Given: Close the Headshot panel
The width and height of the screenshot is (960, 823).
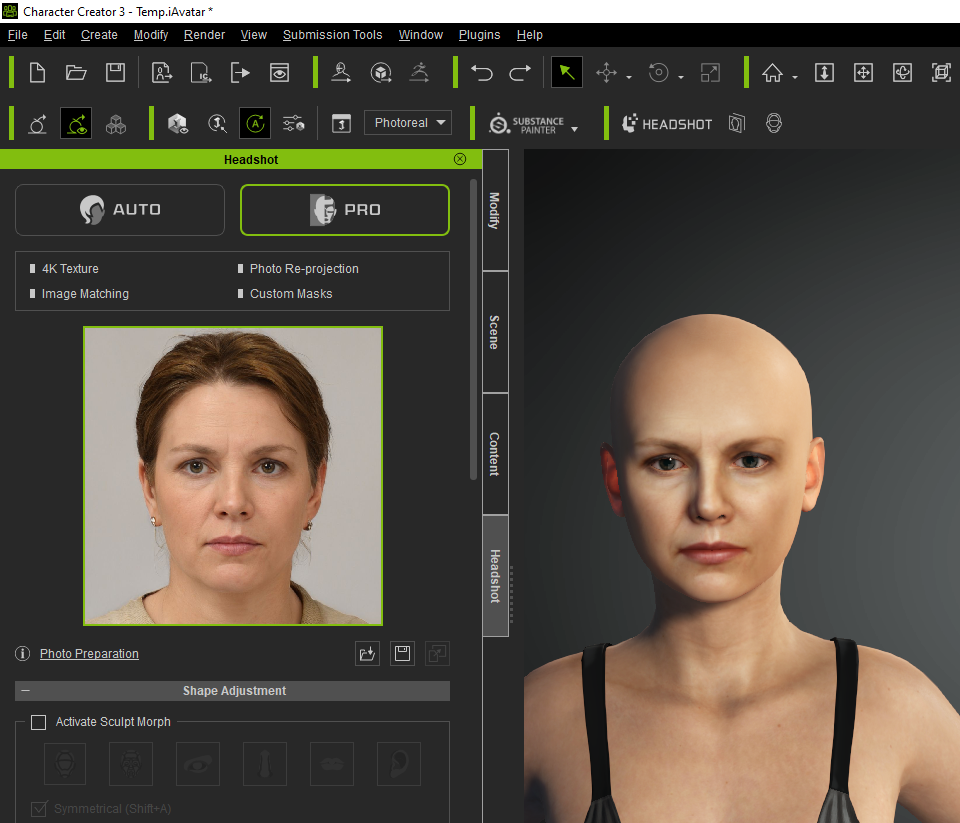Looking at the screenshot, I should pyautogui.click(x=460, y=159).
